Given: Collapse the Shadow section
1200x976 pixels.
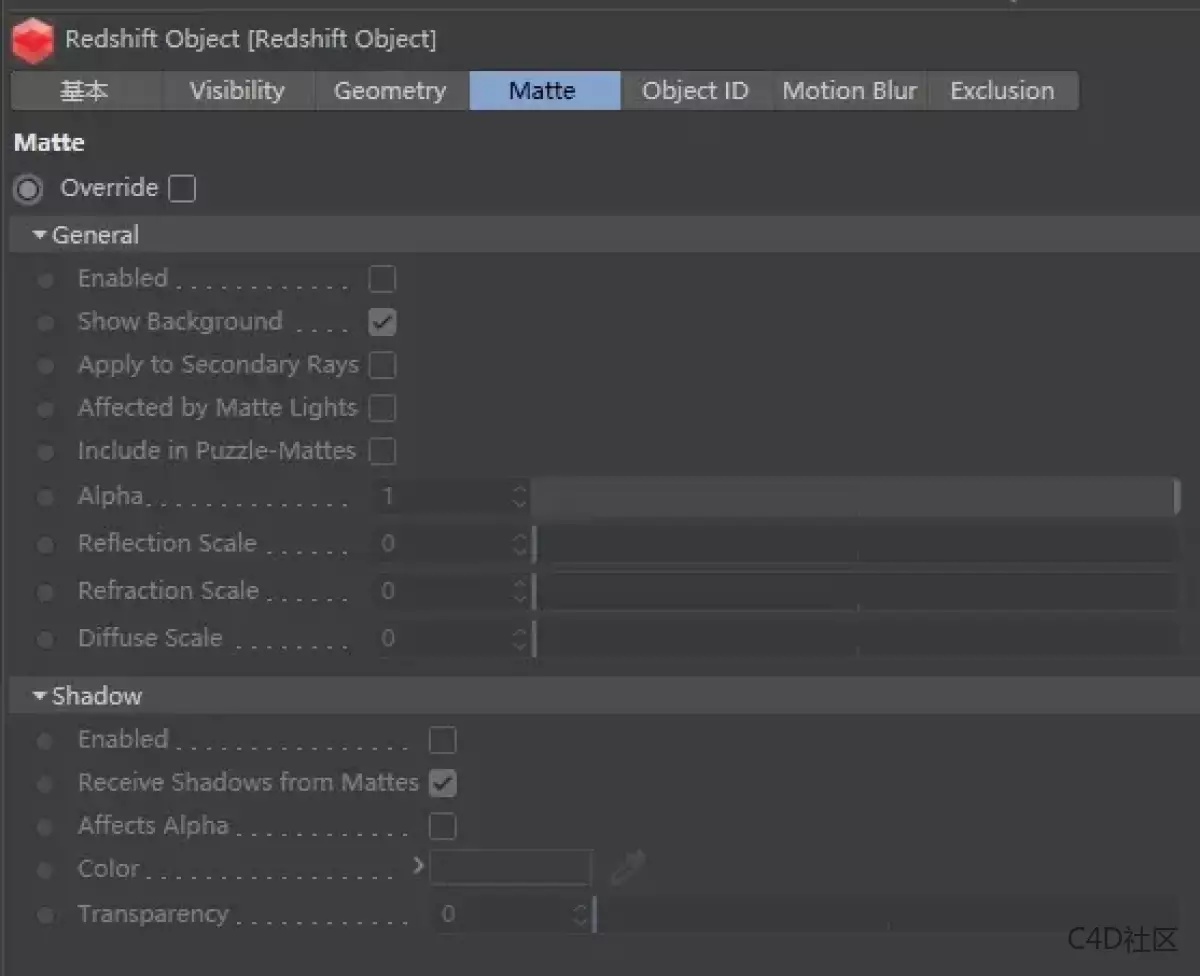Looking at the screenshot, I should tap(40, 696).
